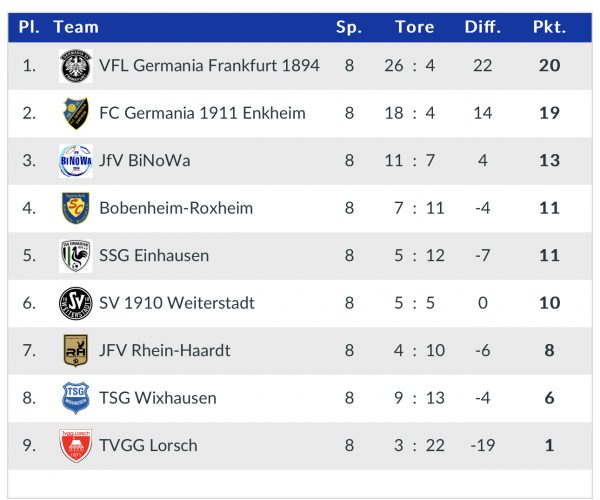Screen dimensions: 600x500
Task: Click the JfV BiNoWa team name
Action: 145,161
